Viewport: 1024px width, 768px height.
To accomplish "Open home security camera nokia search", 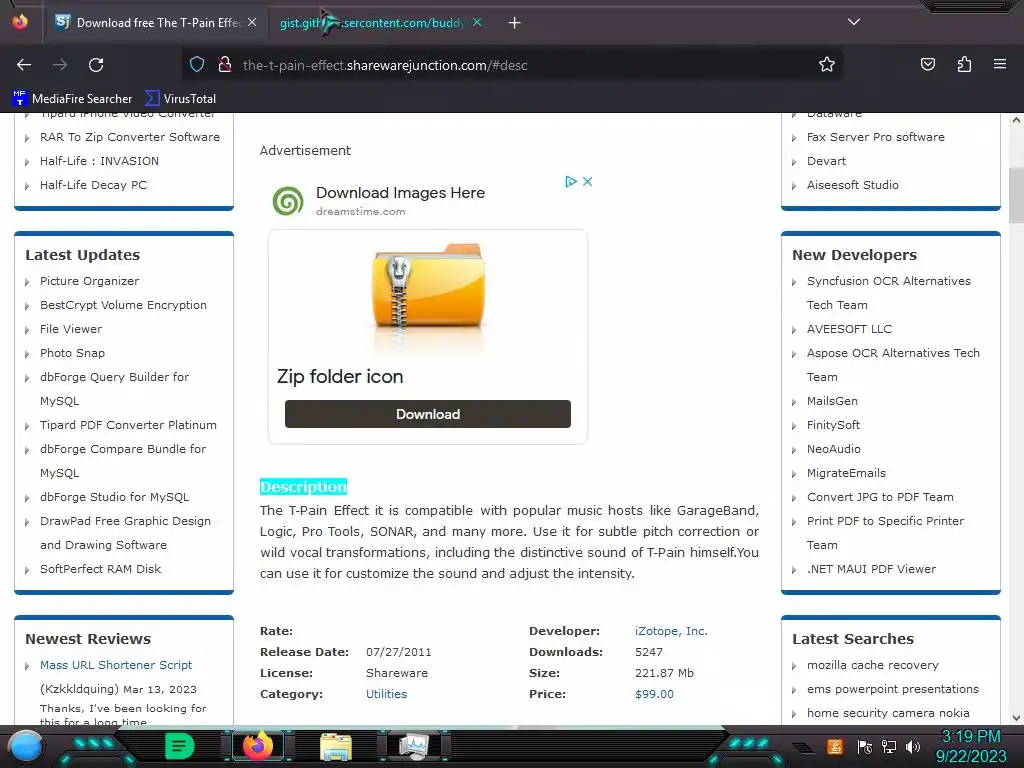I will click(888, 713).
